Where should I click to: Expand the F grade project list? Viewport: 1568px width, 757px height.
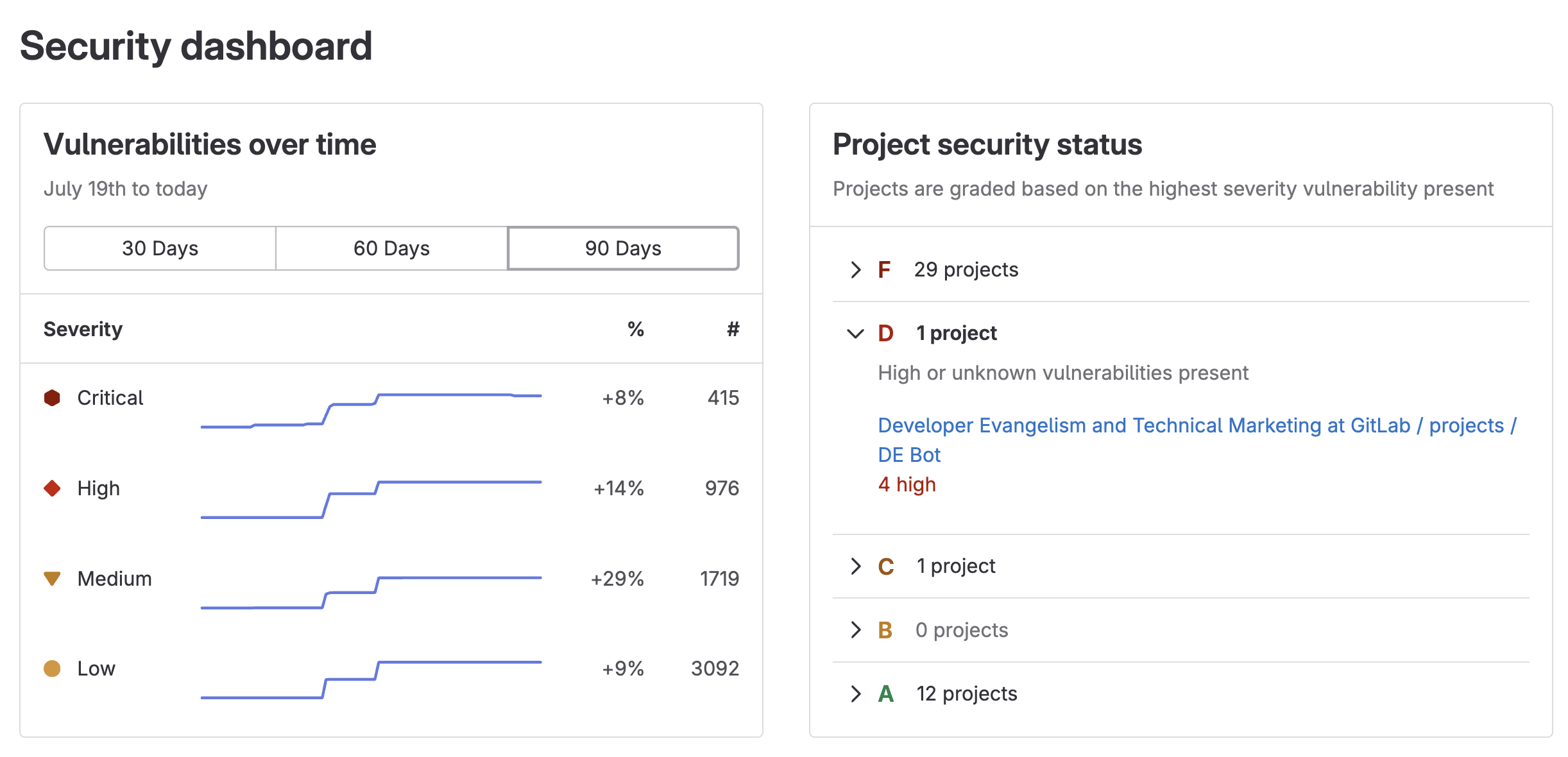point(855,270)
